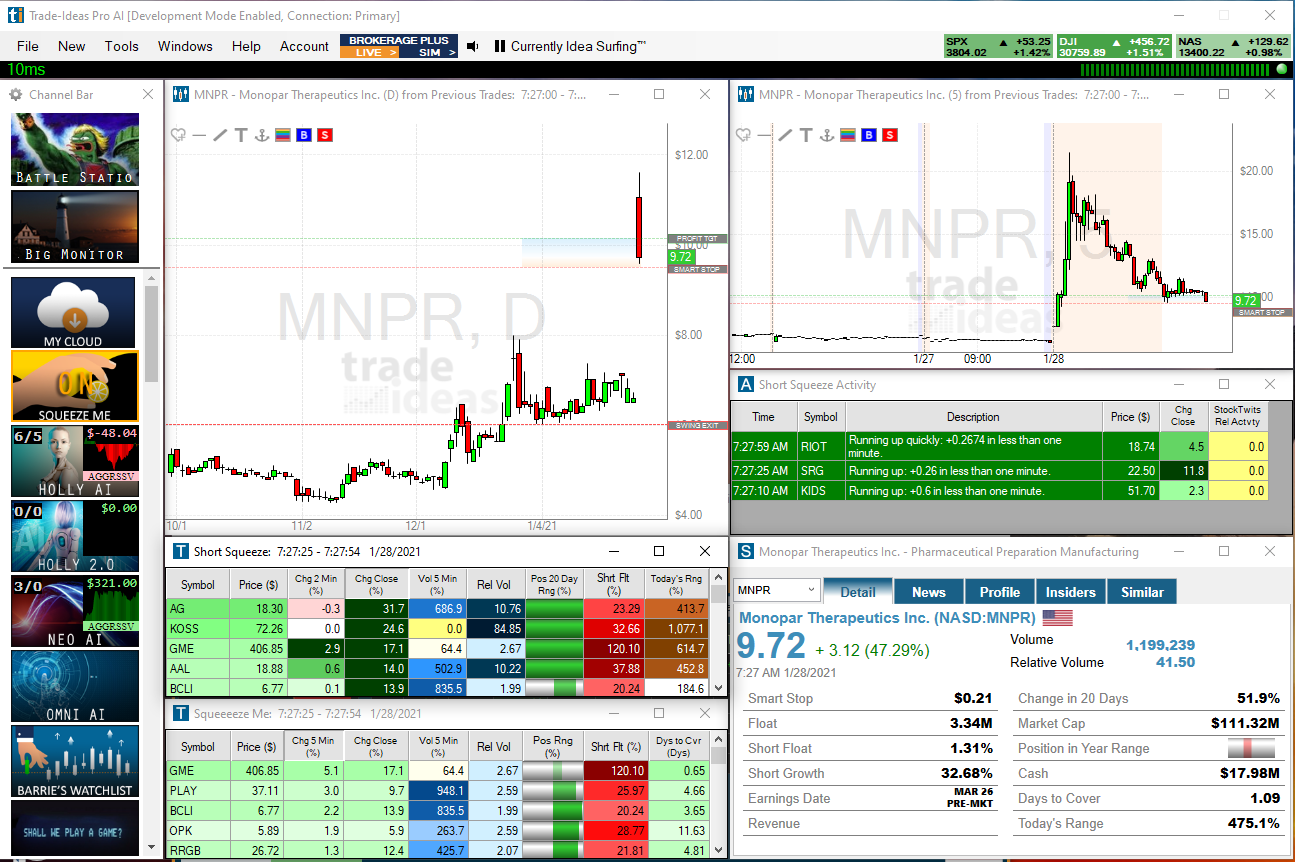Sort Short Squeeze by Chg Close column header
Viewport: 1295px width, 862px height.
point(376,584)
